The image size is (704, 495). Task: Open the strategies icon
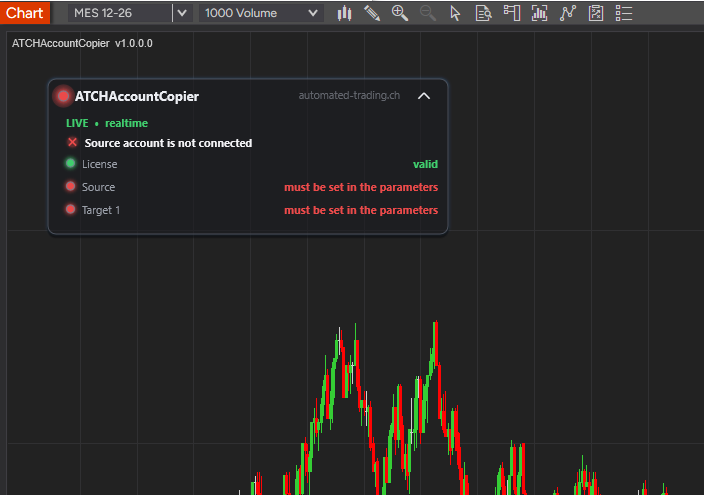click(x=568, y=13)
